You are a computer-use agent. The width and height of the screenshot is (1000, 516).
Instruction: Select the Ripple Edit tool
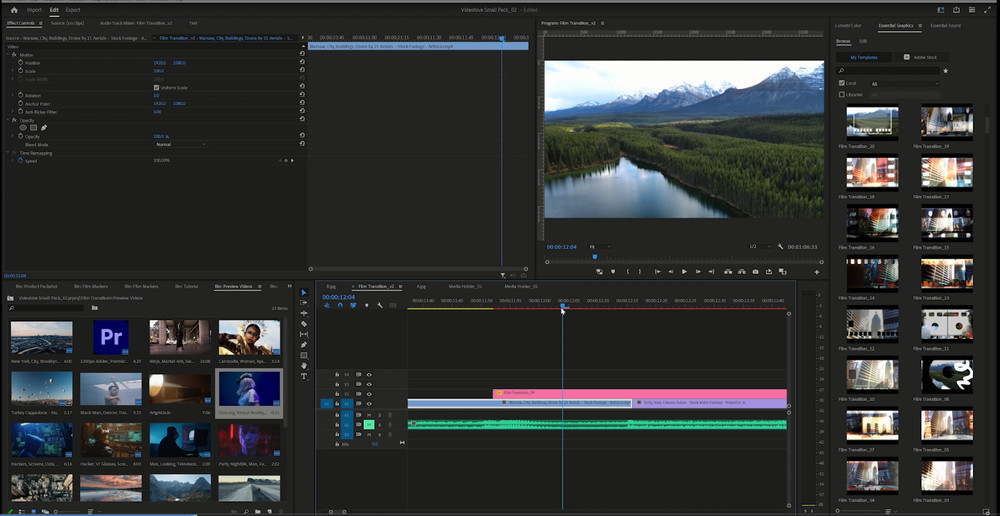tap(304, 313)
